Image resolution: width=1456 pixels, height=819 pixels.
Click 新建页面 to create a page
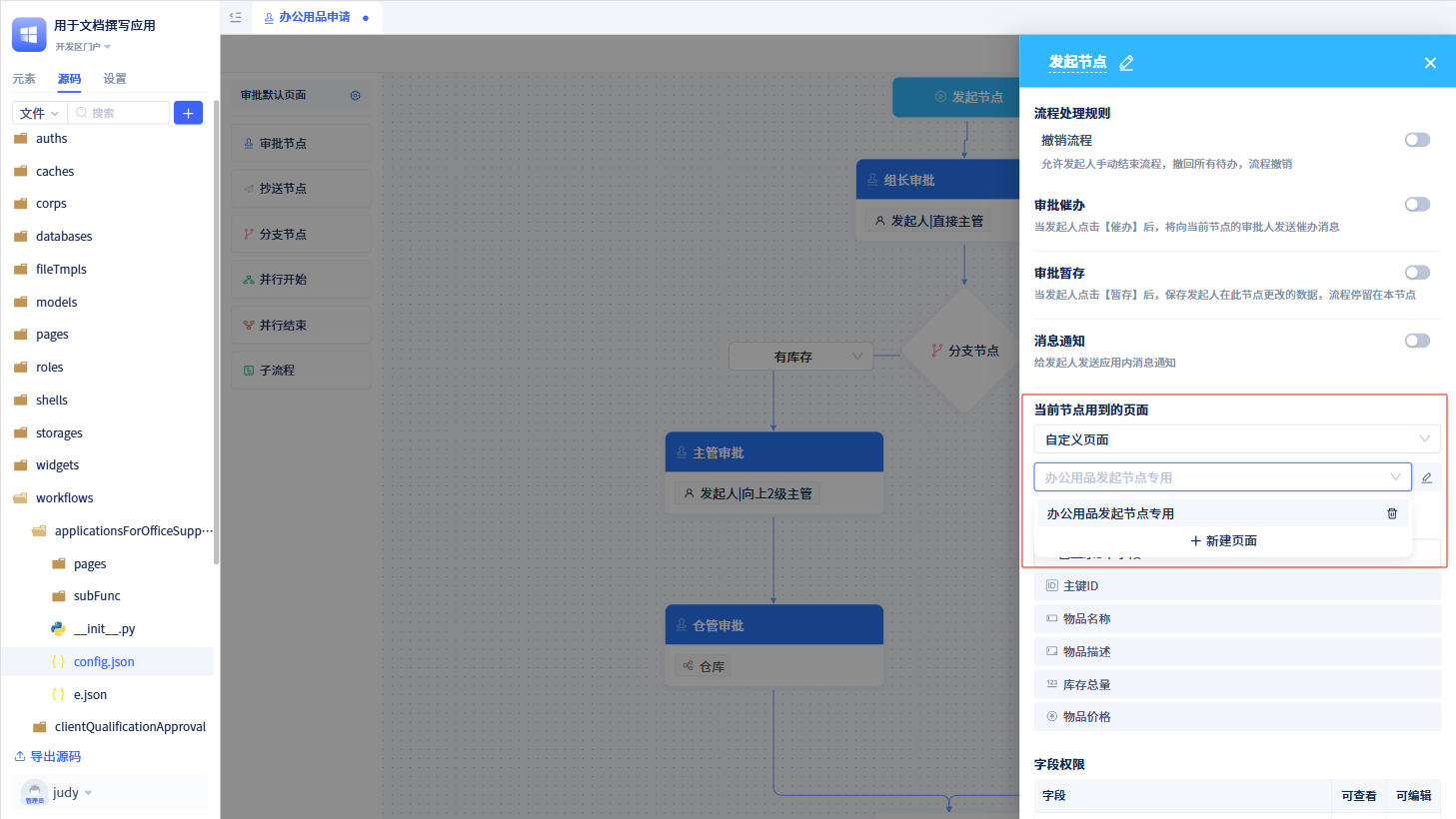[1223, 540]
